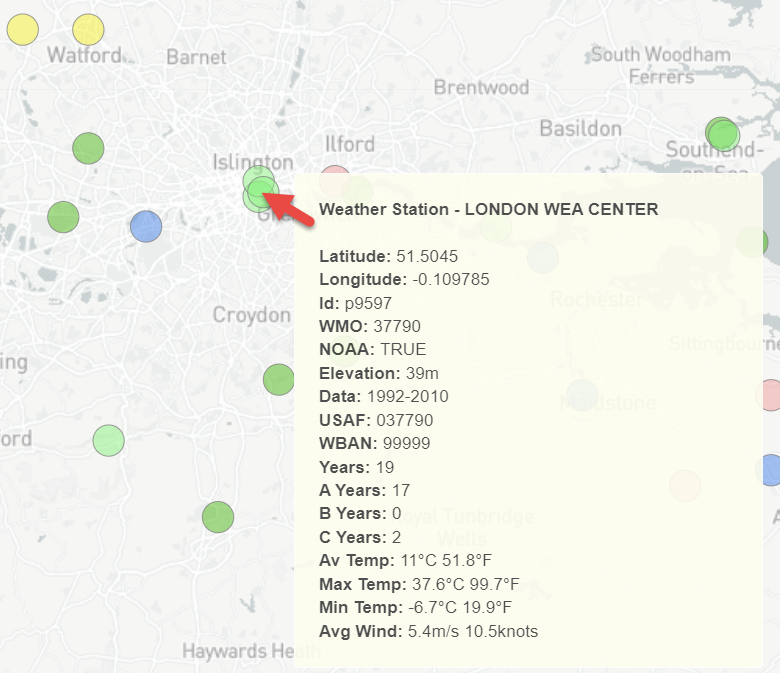Click the green marker just below Croydon
Viewport: 780px width, 673px height.
click(x=278, y=379)
